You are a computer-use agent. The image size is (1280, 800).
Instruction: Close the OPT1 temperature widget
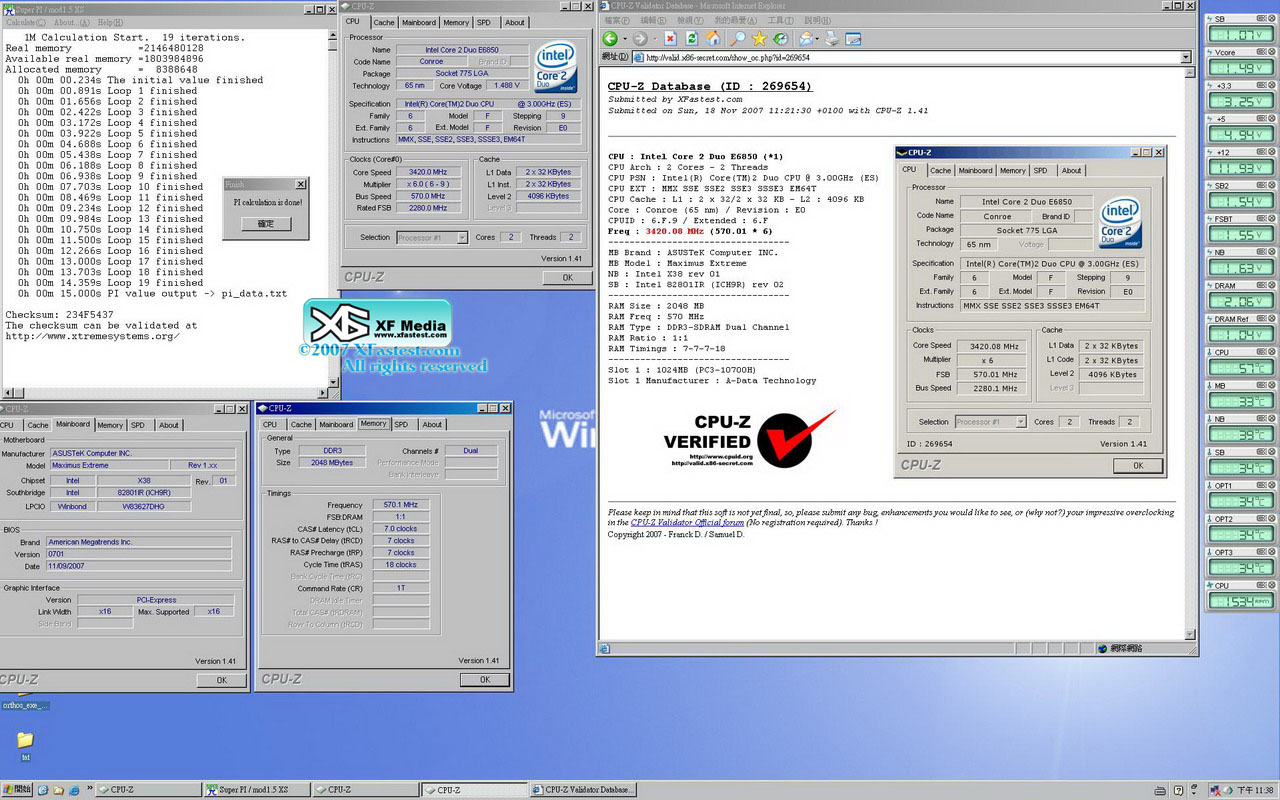1272,485
